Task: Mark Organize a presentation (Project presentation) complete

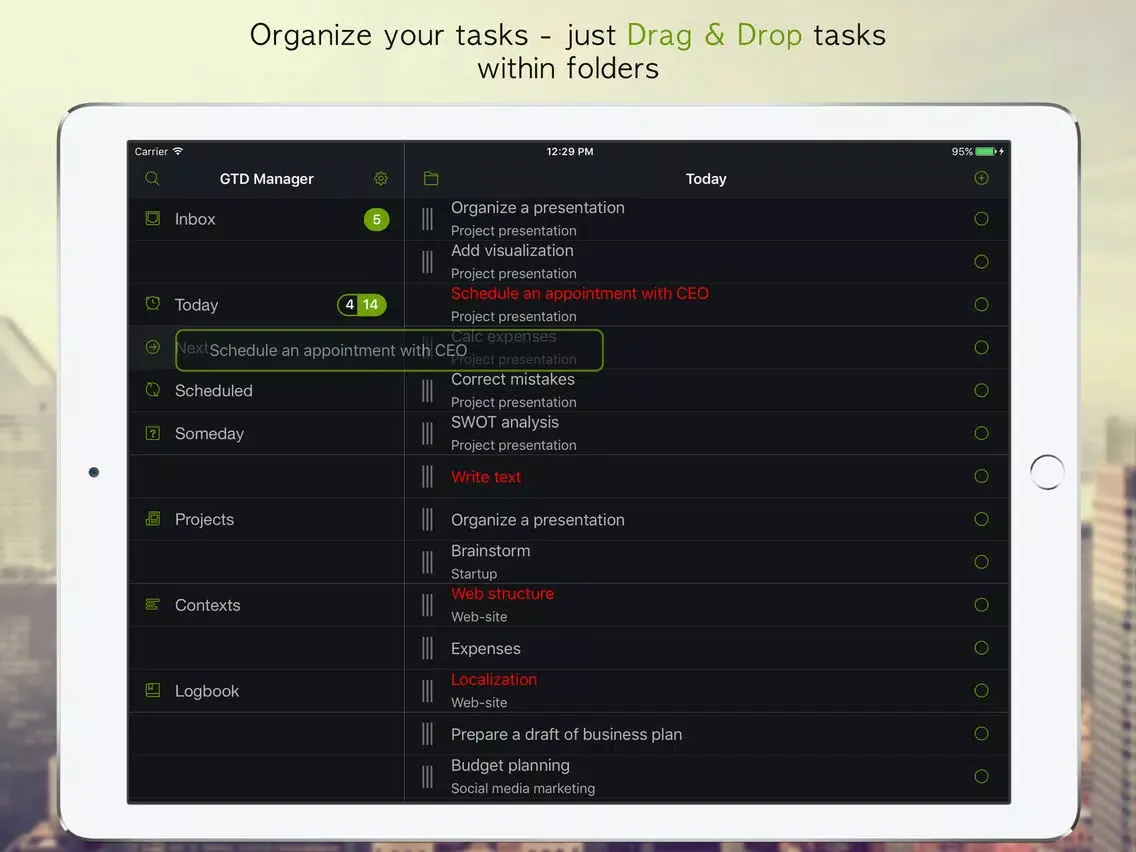Action: tap(982, 219)
